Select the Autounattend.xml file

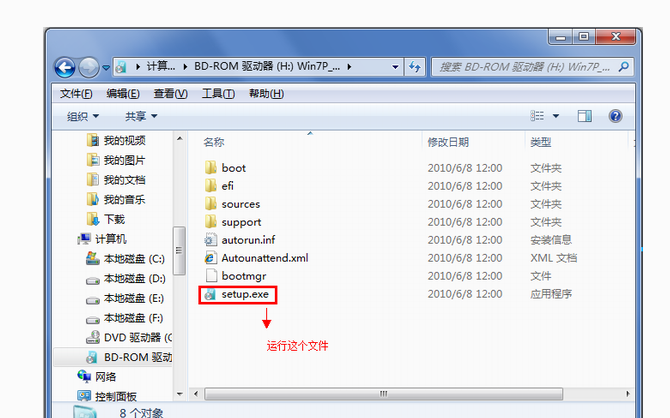[x=256, y=258]
